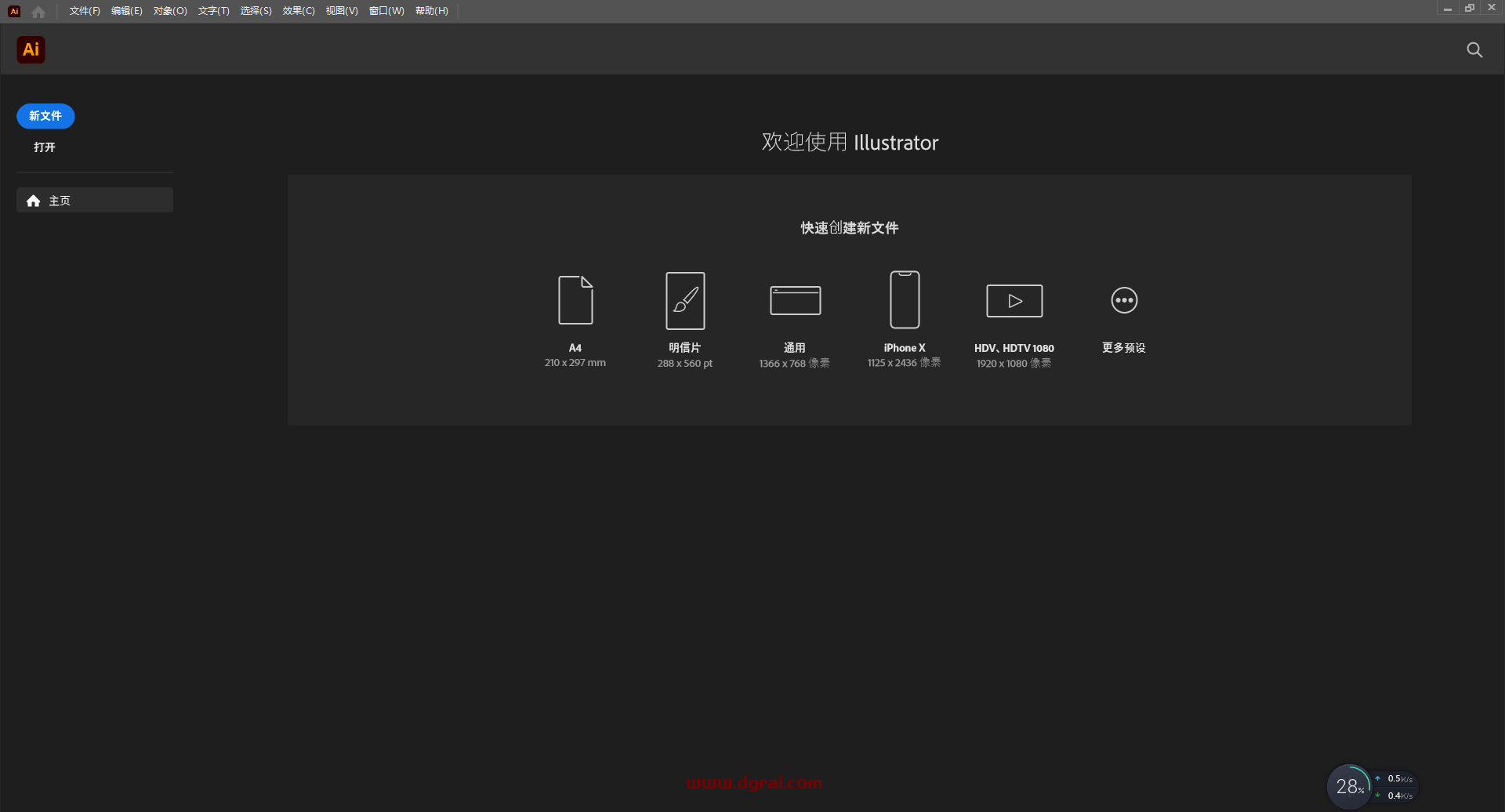The width and height of the screenshot is (1505, 812).
Task: Open the 文件(F) menu
Action: coord(84,11)
